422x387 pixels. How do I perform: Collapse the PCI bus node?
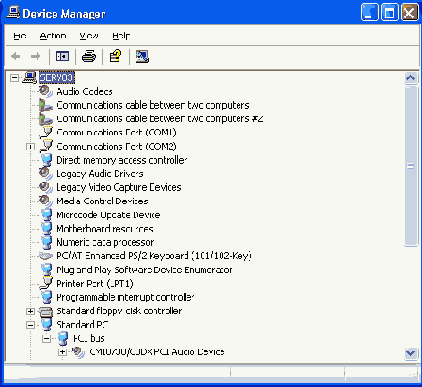click(47, 339)
